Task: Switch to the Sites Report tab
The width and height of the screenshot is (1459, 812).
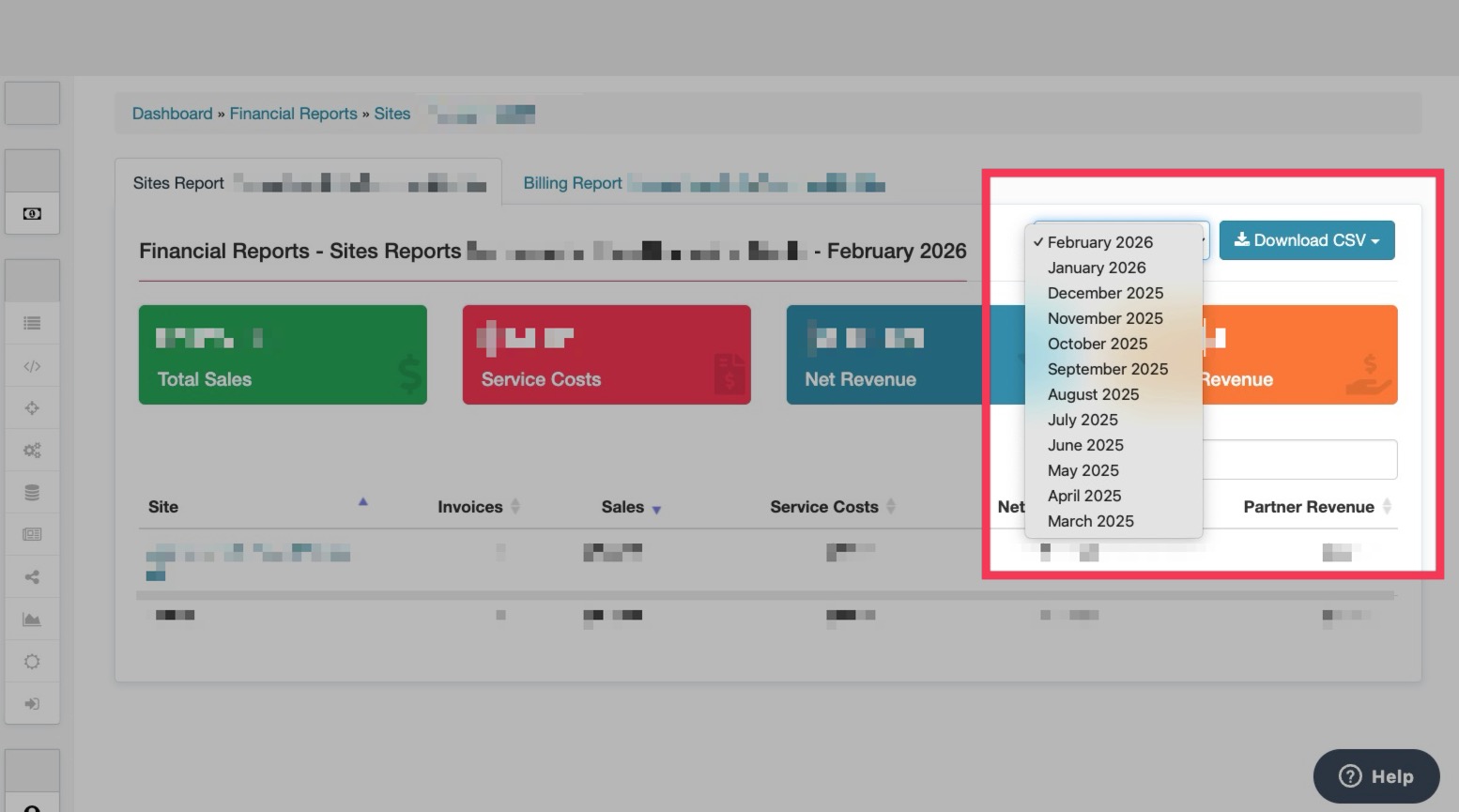Action: tap(308, 182)
